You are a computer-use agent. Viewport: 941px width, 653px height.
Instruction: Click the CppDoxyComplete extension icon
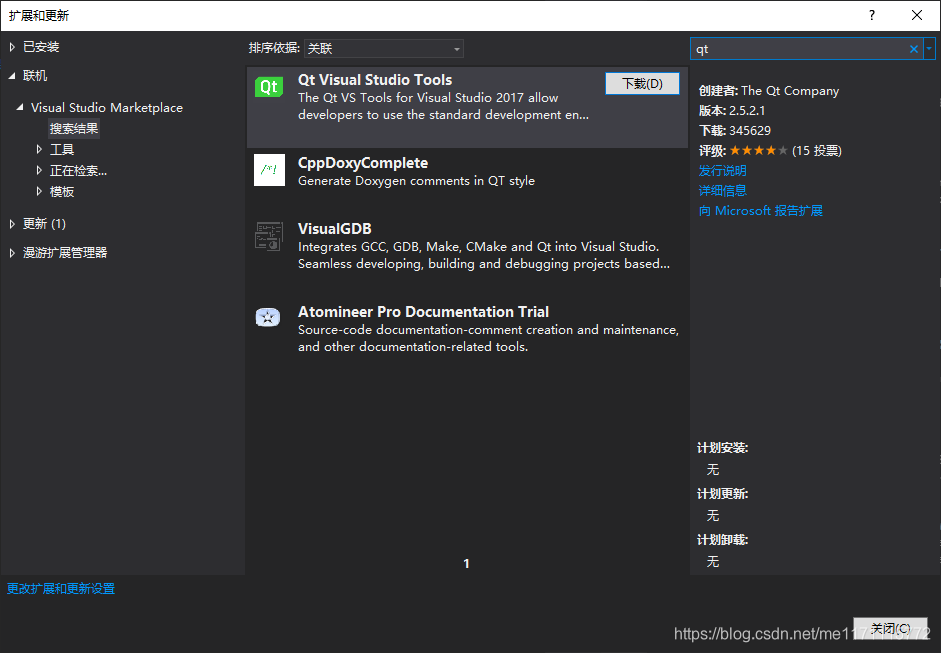click(x=268, y=170)
